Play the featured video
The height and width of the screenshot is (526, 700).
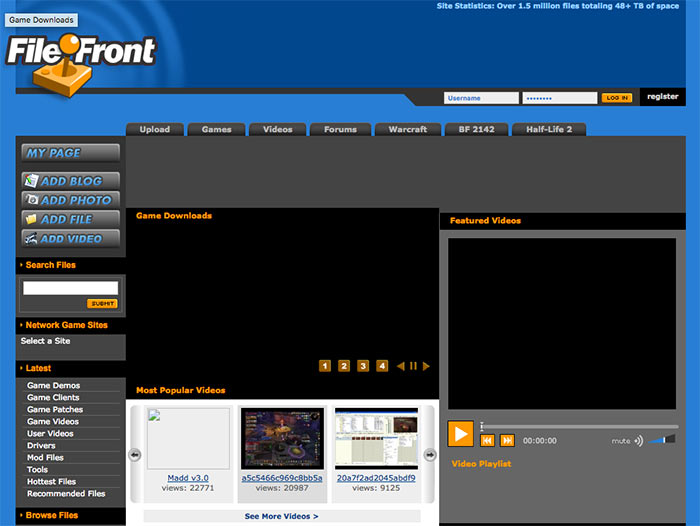(460, 433)
